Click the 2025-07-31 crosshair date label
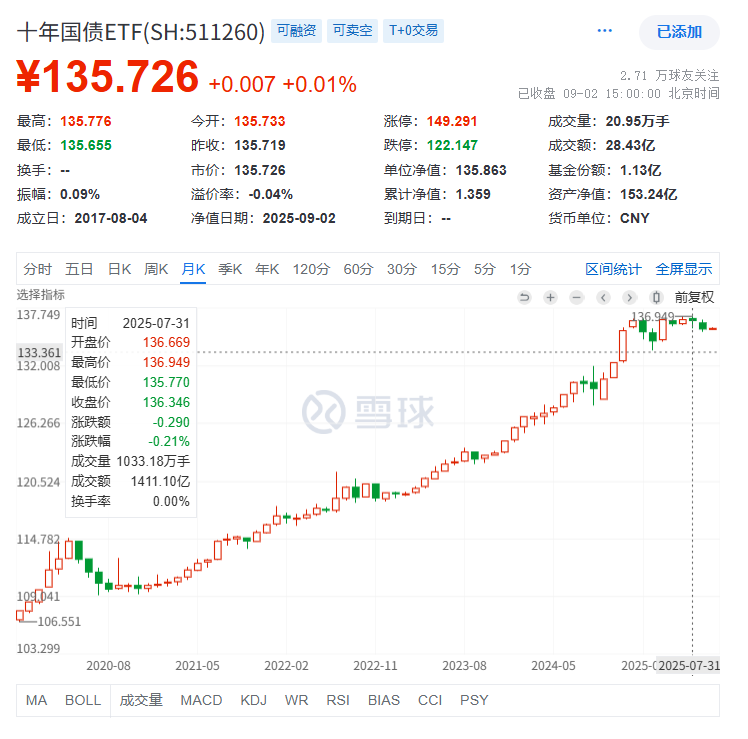This screenshot has width=748, height=739. tap(688, 666)
